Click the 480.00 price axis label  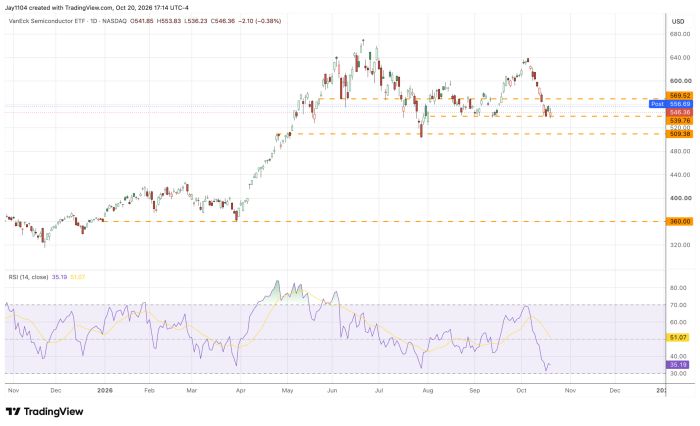(680, 151)
